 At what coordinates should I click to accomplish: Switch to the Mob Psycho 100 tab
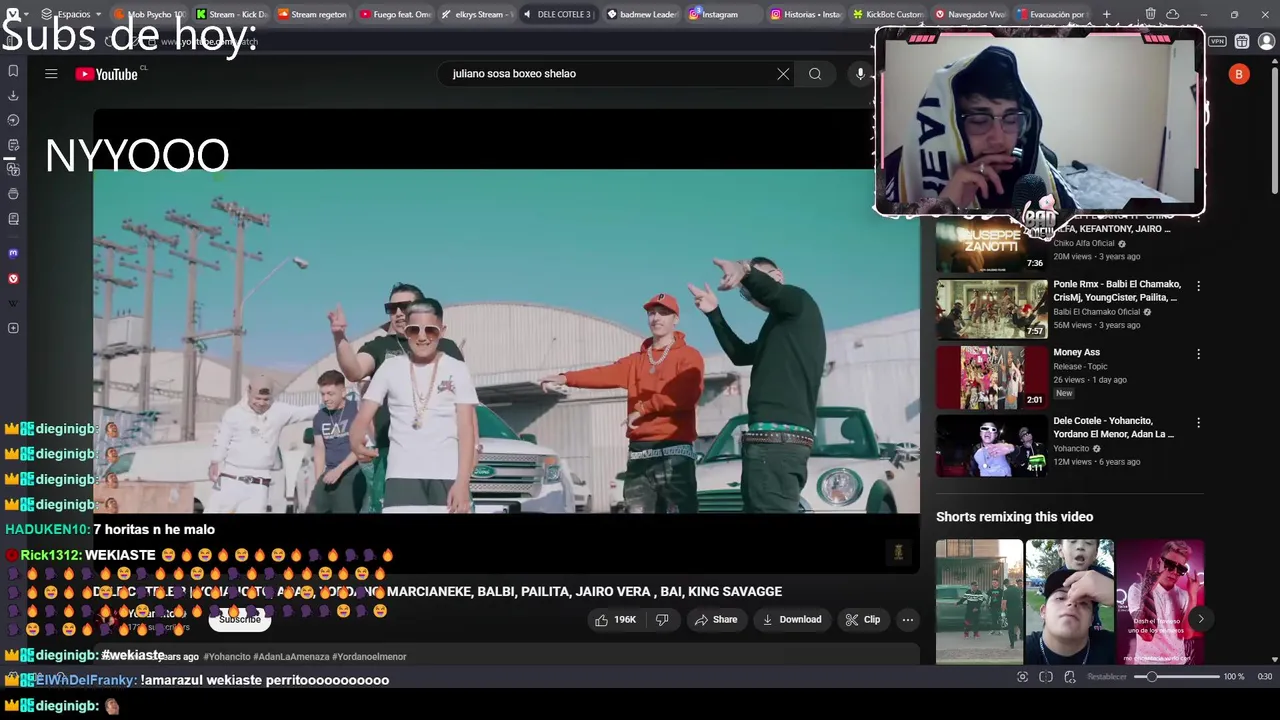pos(150,14)
